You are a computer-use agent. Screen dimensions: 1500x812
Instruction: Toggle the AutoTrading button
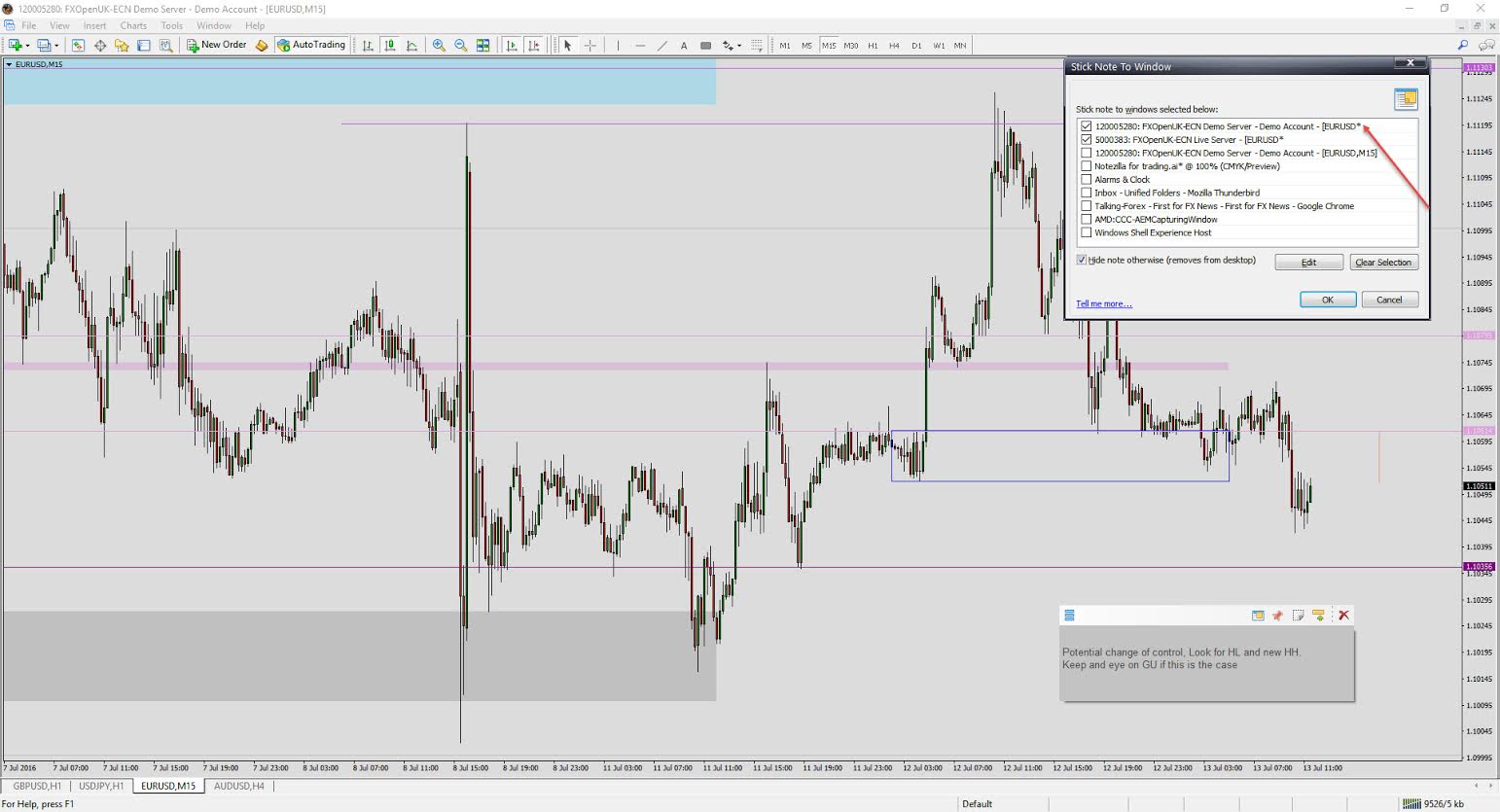point(311,45)
